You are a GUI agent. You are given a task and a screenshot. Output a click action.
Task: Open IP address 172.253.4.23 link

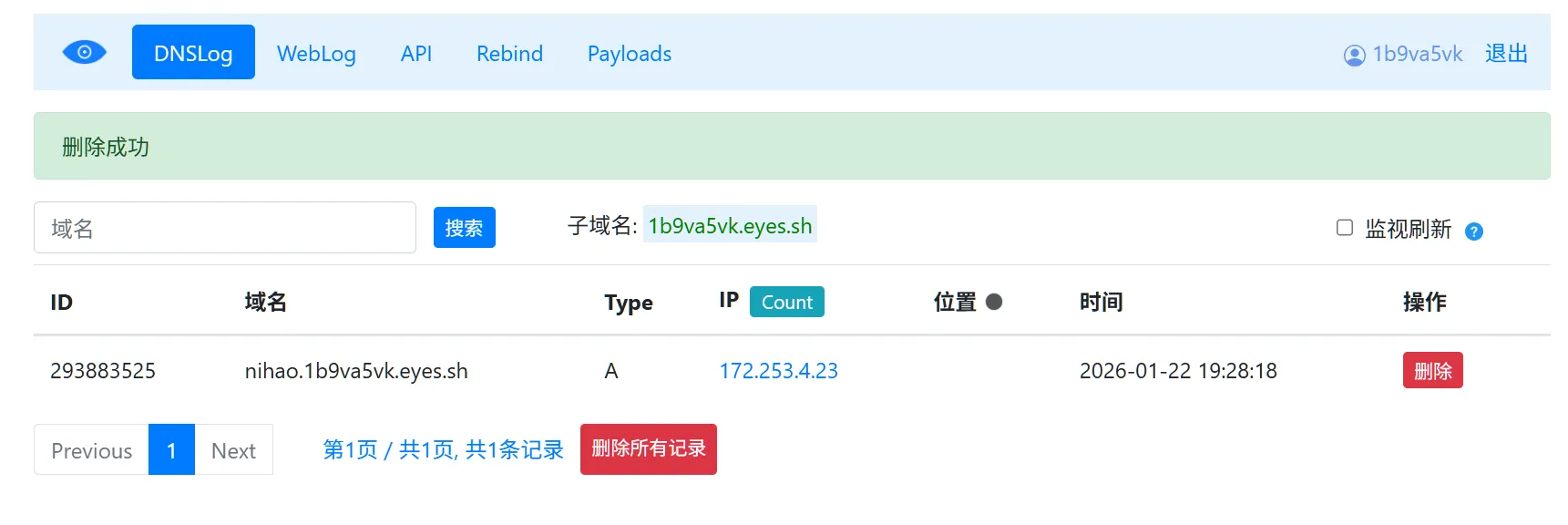(x=778, y=371)
